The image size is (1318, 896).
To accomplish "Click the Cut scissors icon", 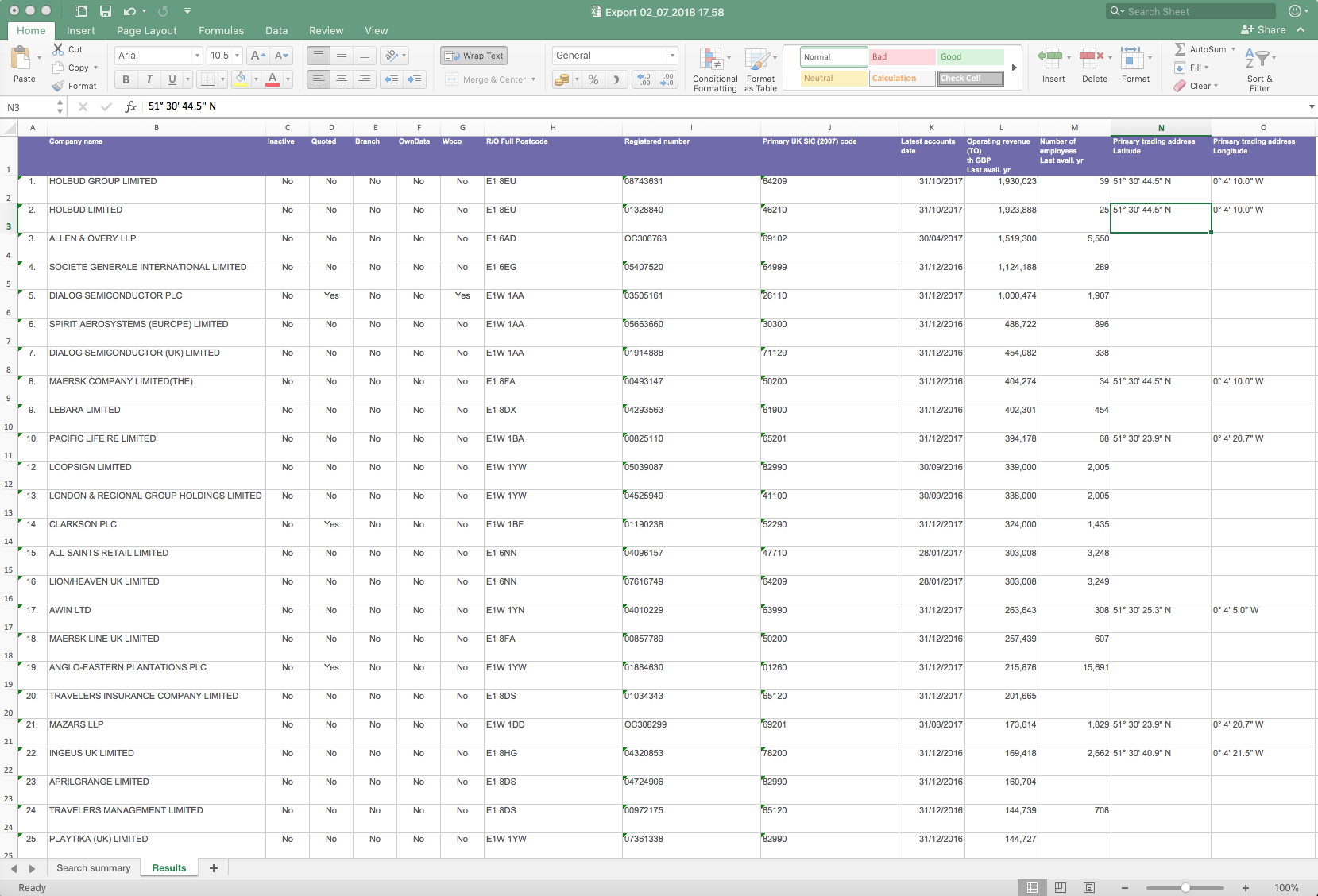I will tap(58, 49).
